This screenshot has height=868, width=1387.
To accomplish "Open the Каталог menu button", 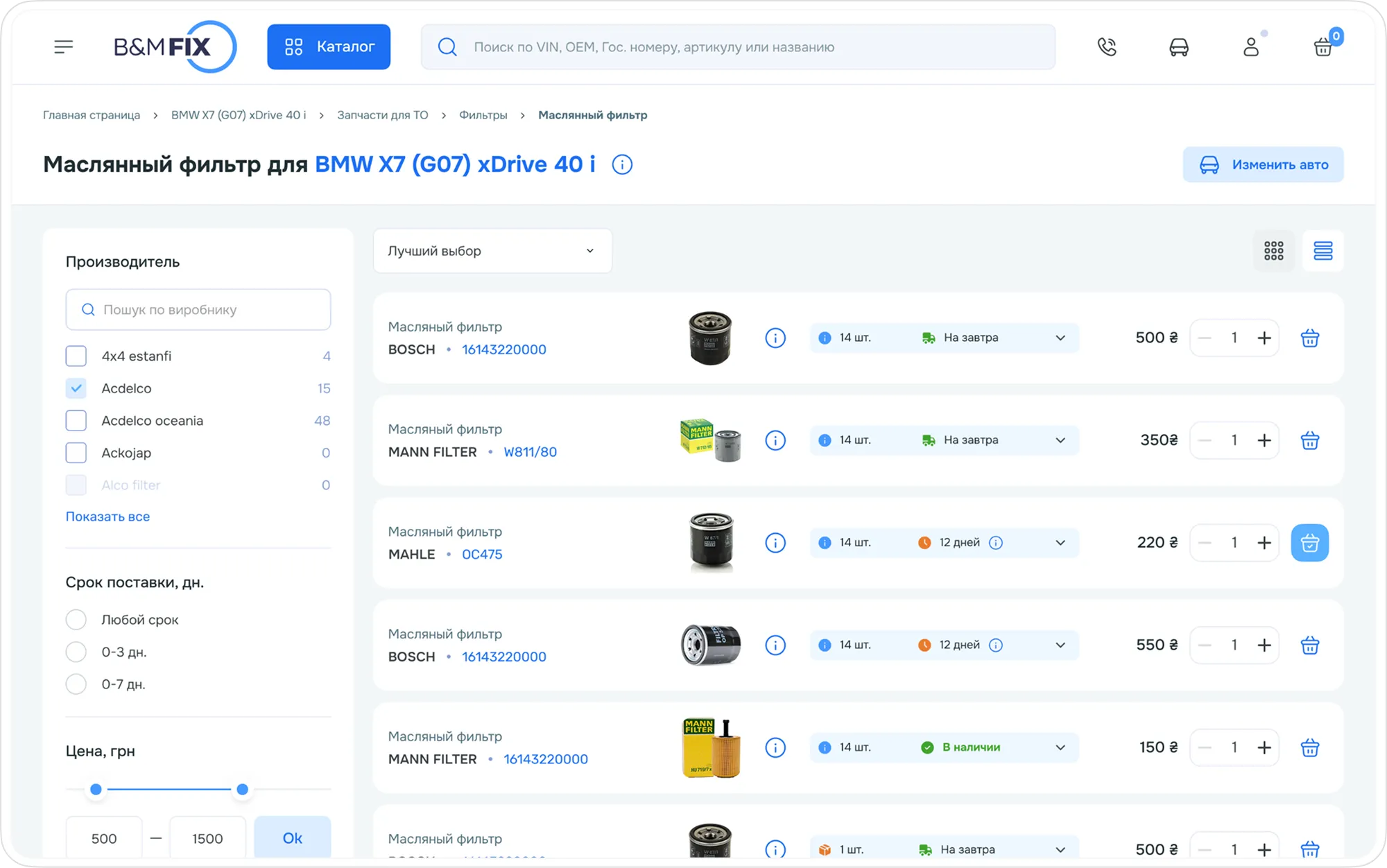I will click(x=329, y=46).
